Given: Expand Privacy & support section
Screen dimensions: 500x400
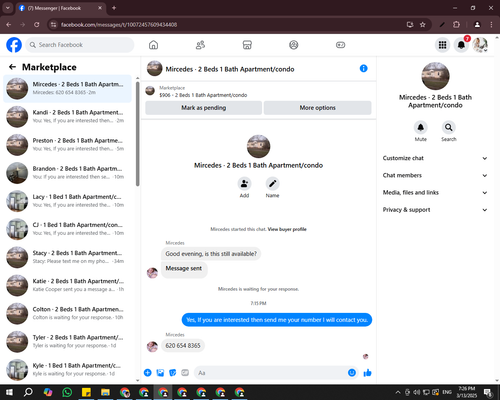Looking at the screenshot, I should click(x=435, y=210).
